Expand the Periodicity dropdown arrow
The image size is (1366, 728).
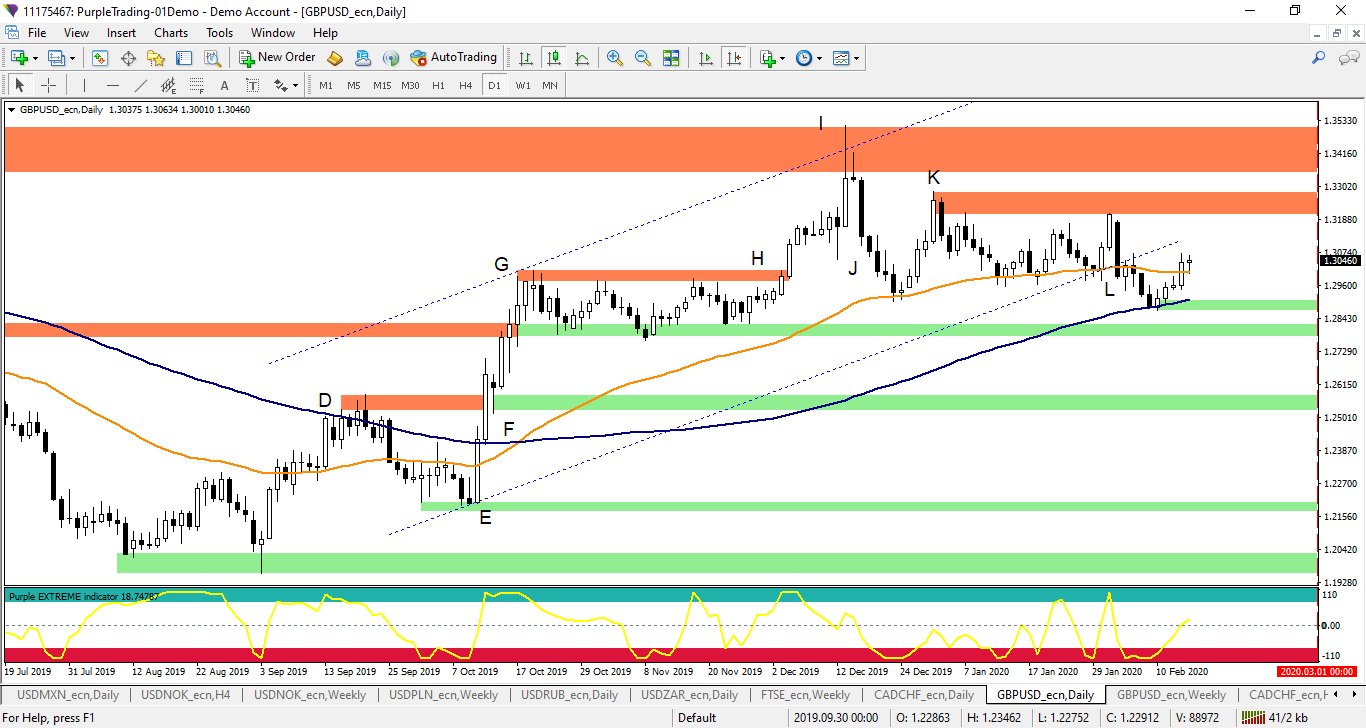click(819, 58)
